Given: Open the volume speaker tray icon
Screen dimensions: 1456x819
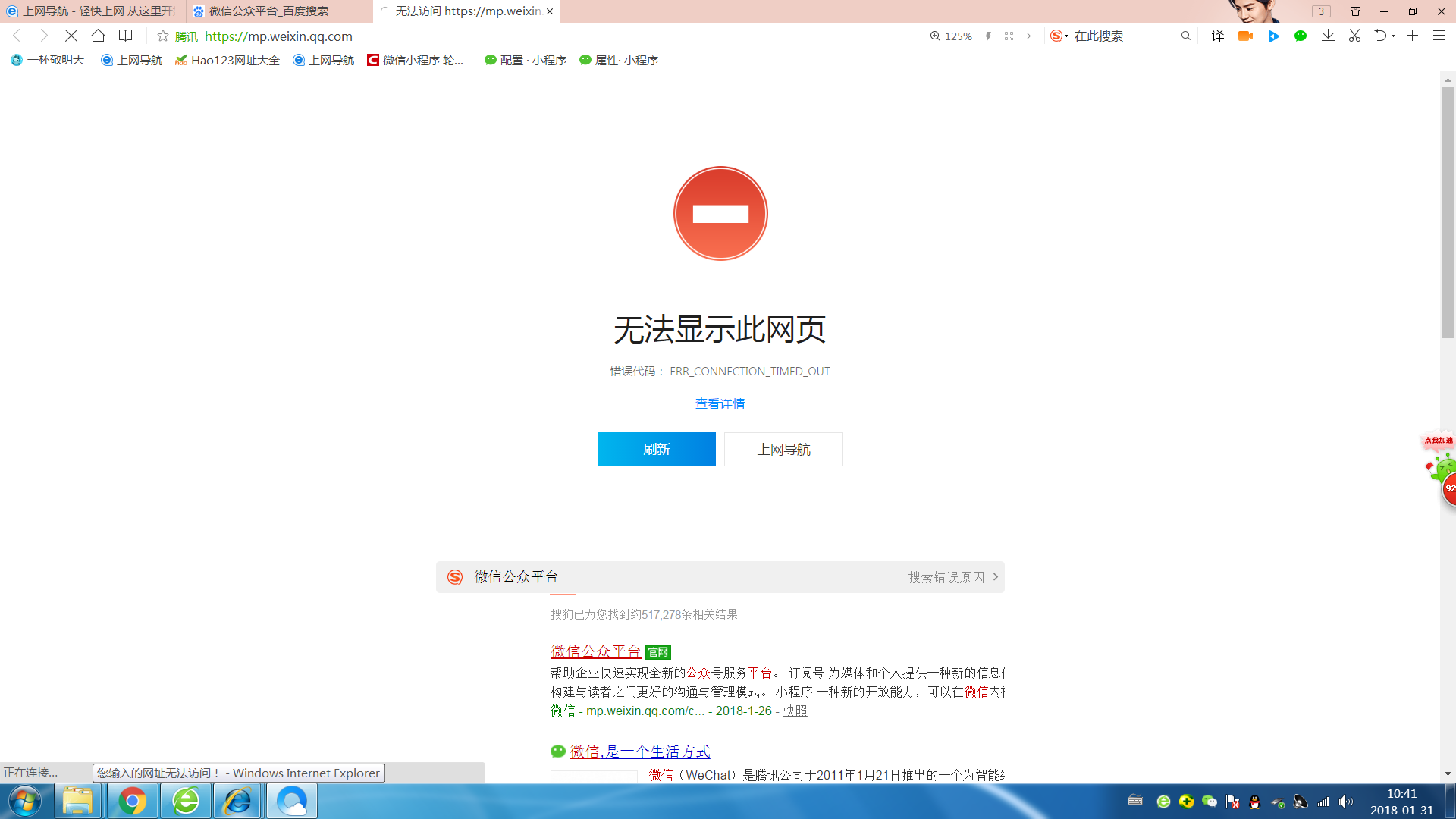Looking at the screenshot, I should (1346, 802).
